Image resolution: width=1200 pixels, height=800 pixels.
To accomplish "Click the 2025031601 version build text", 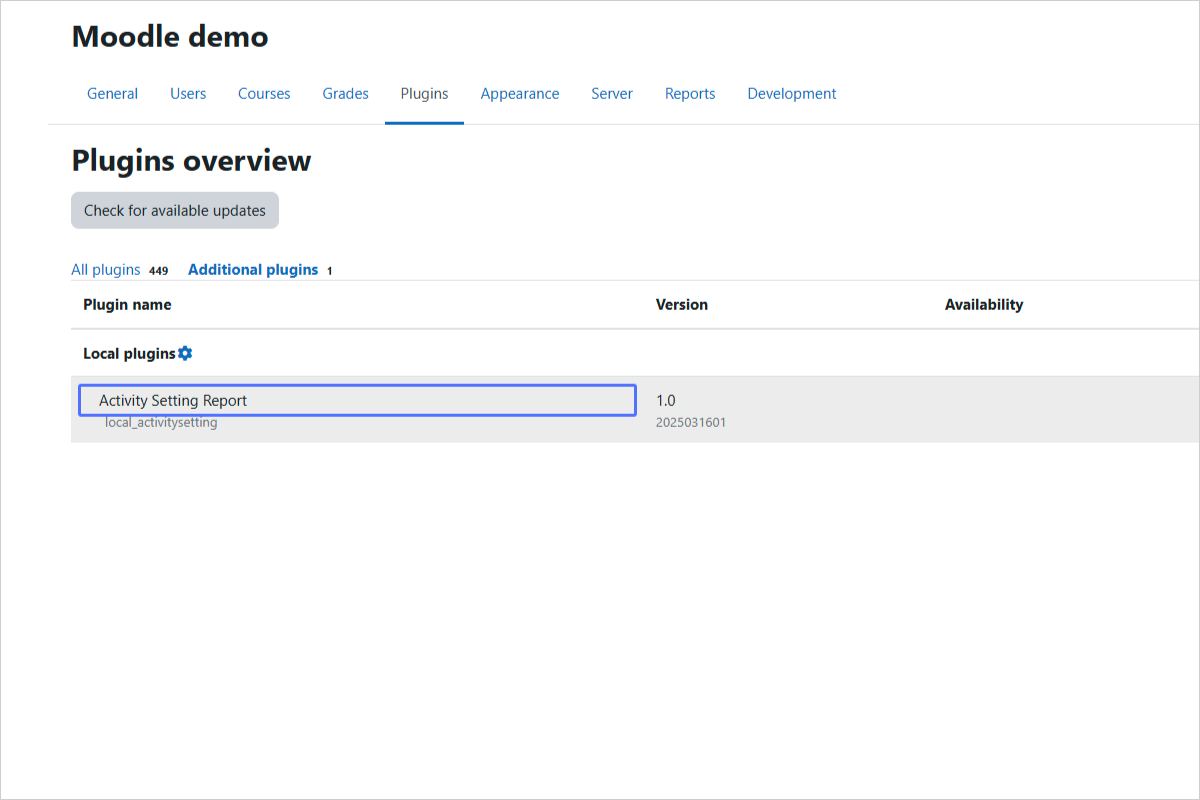I will pos(691,423).
